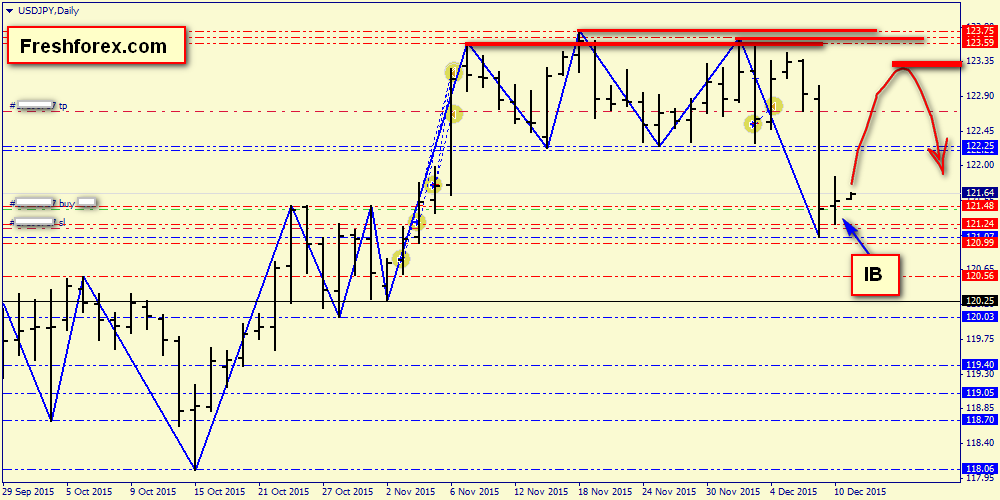
Task: Click the 122.45 price scale value
Action: (x=980, y=131)
